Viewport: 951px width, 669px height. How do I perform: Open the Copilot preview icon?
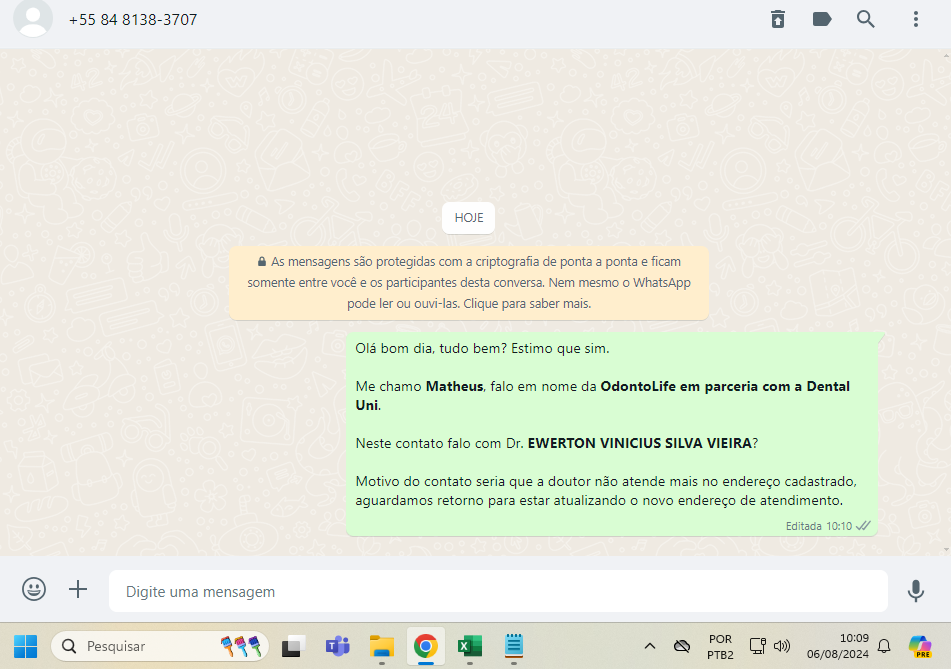tap(919, 647)
